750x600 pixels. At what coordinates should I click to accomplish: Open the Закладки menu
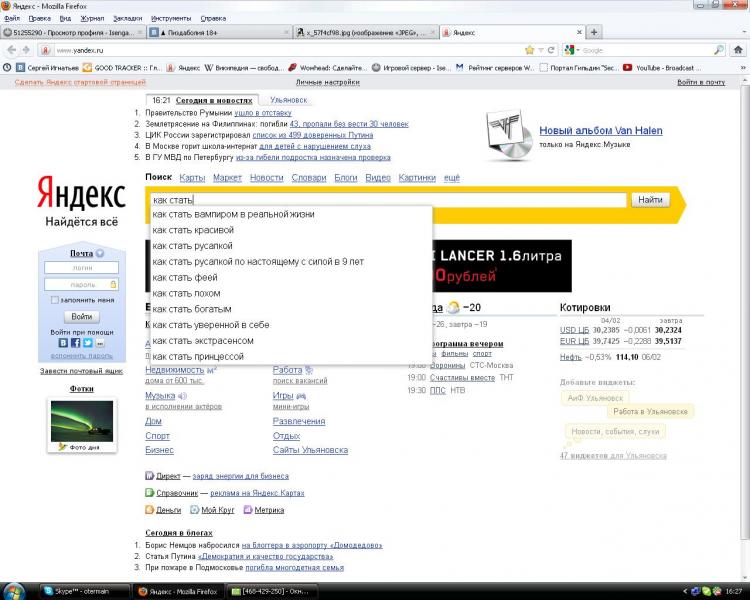128,18
